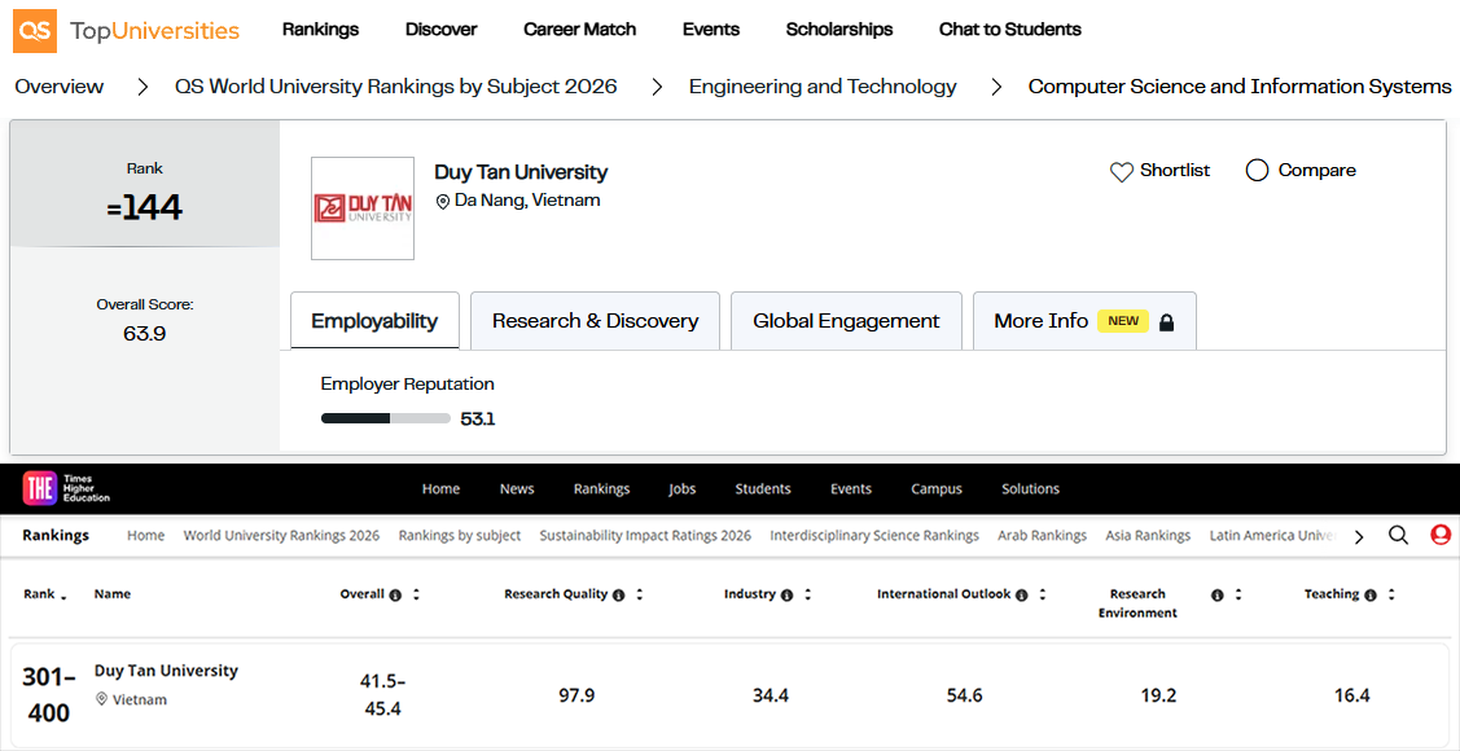Screen dimensions: 1460x751
Task: Open the Rankings menu in QS header
Action: (320, 30)
